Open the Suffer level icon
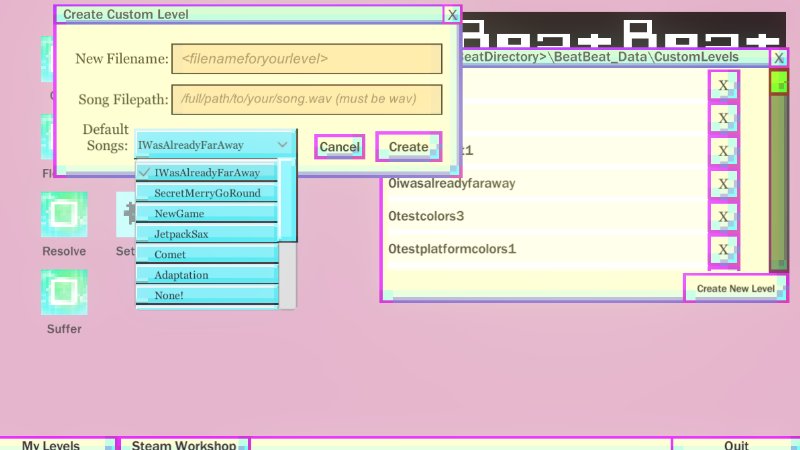Screen dimensions: 800x450 (64, 292)
